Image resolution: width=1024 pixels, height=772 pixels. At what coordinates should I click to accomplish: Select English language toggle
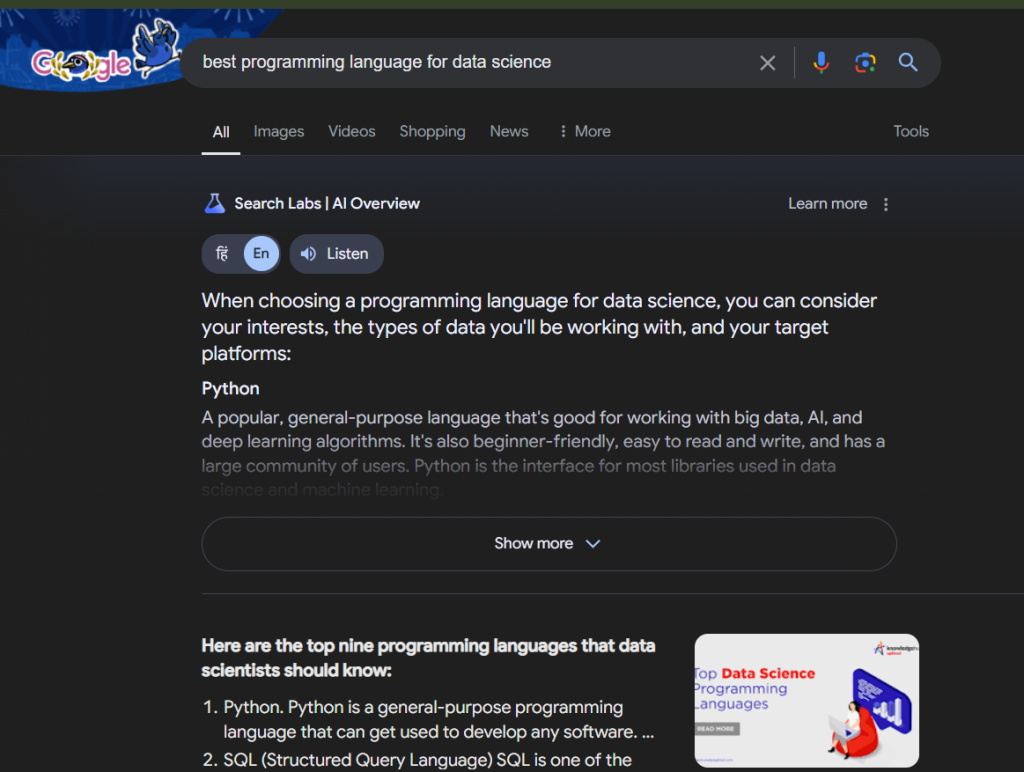pyautogui.click(x=261, y=253)
